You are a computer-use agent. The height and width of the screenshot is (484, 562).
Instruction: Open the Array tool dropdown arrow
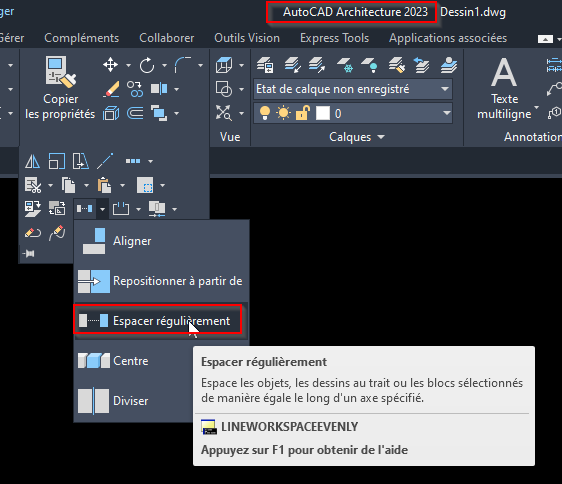[x=151, y=161]
